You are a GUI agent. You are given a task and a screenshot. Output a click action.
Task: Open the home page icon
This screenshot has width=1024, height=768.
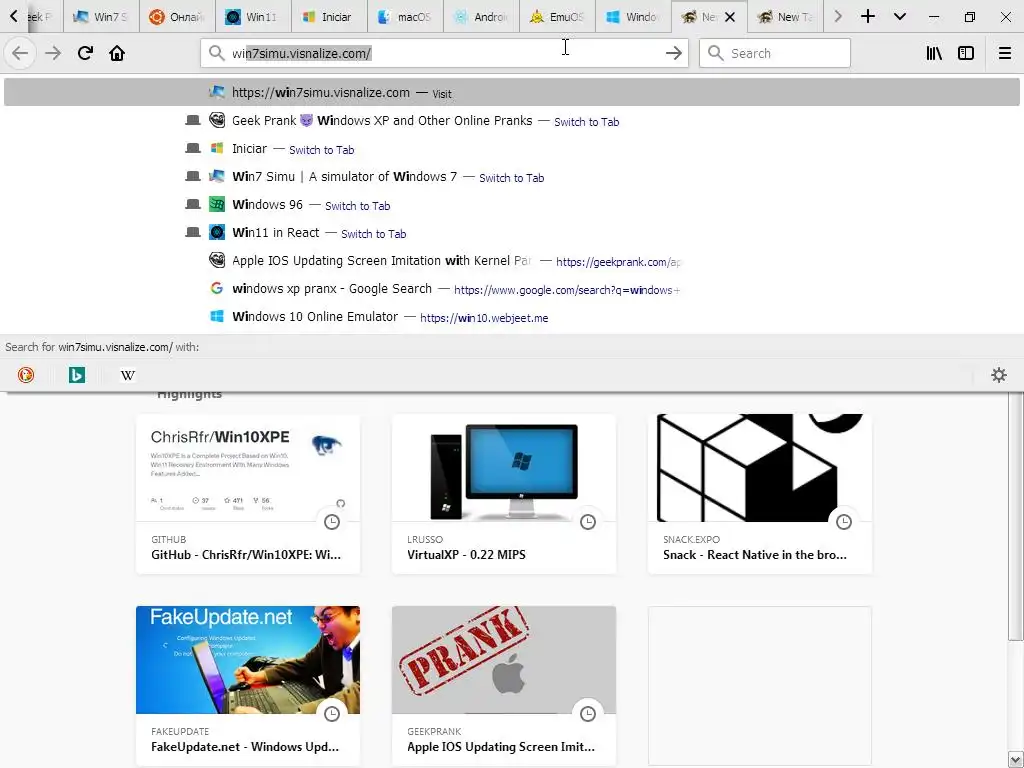(x=117, y=53)
